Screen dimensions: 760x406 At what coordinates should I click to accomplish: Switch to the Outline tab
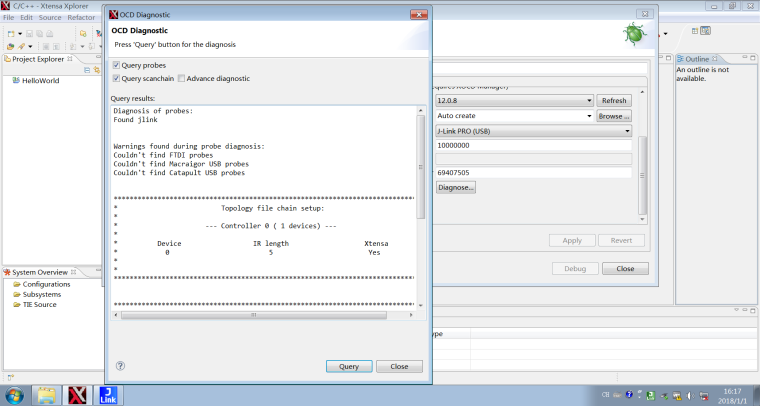pos(697,59)
